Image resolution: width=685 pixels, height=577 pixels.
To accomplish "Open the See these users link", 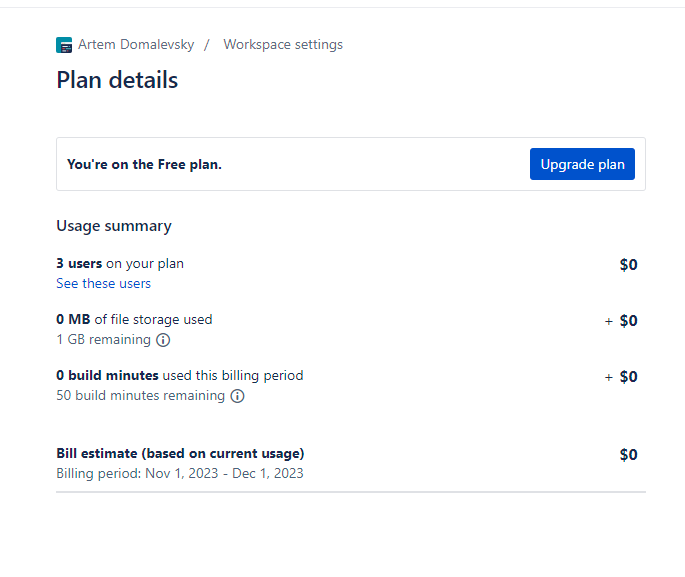I will click(x=103, y=283).
